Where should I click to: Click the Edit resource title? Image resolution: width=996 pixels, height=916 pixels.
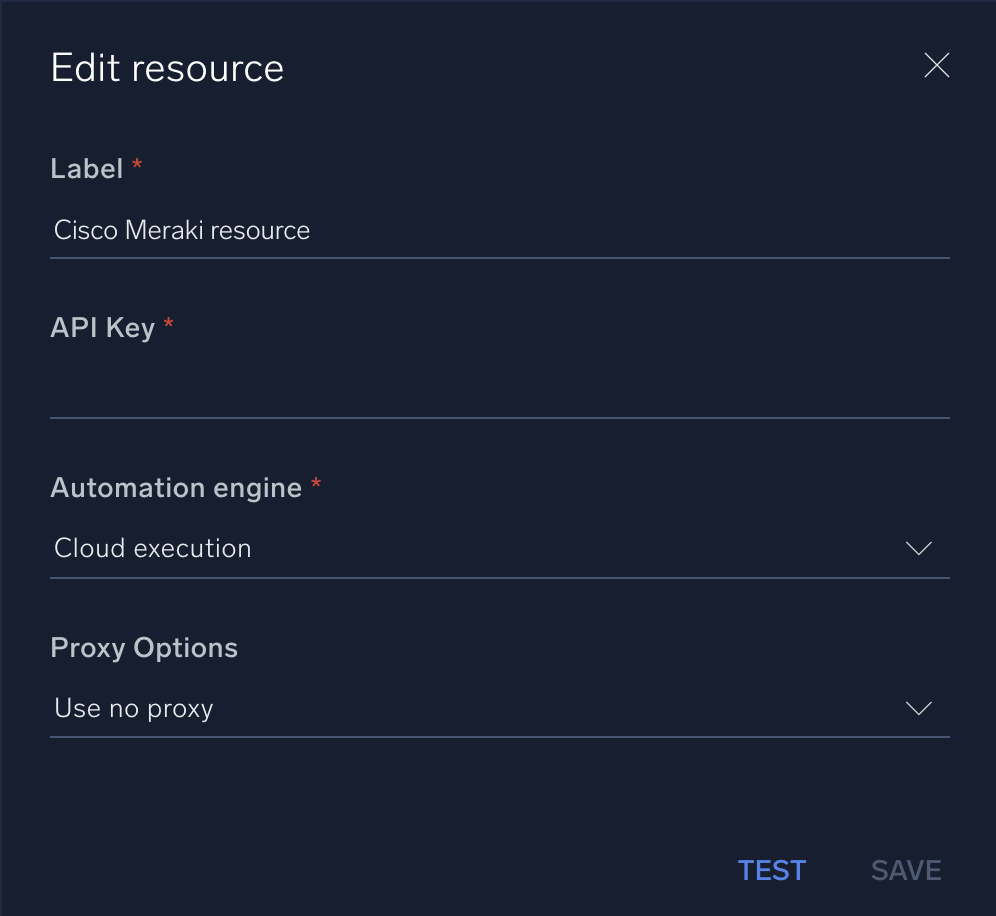tap(166, 67)
